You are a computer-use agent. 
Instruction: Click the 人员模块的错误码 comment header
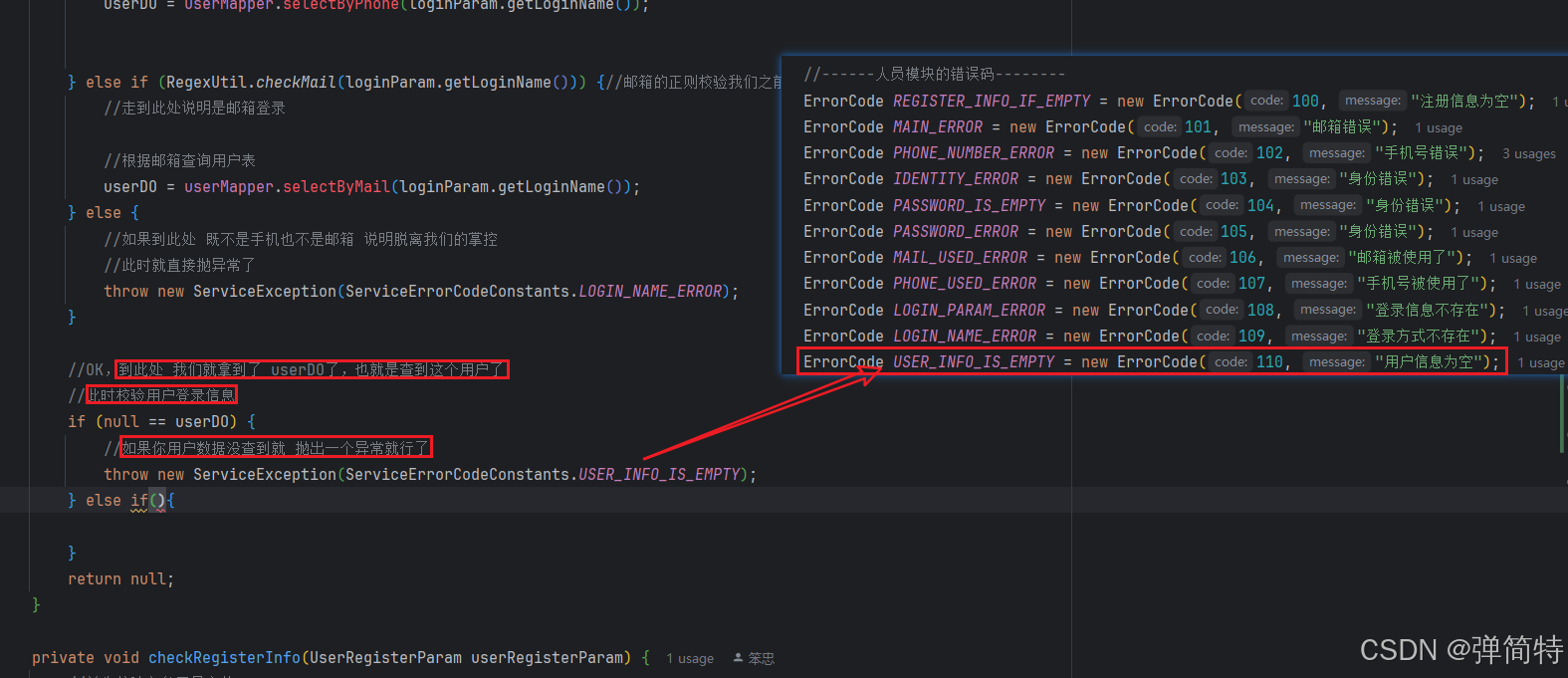point(935,74)
